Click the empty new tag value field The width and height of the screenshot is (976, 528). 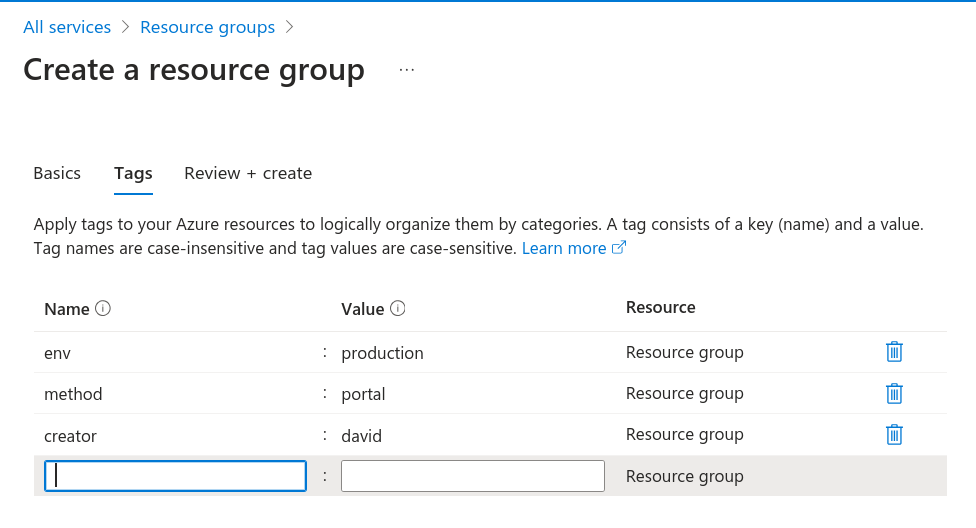pyautogui.click(x=472, y=476)
